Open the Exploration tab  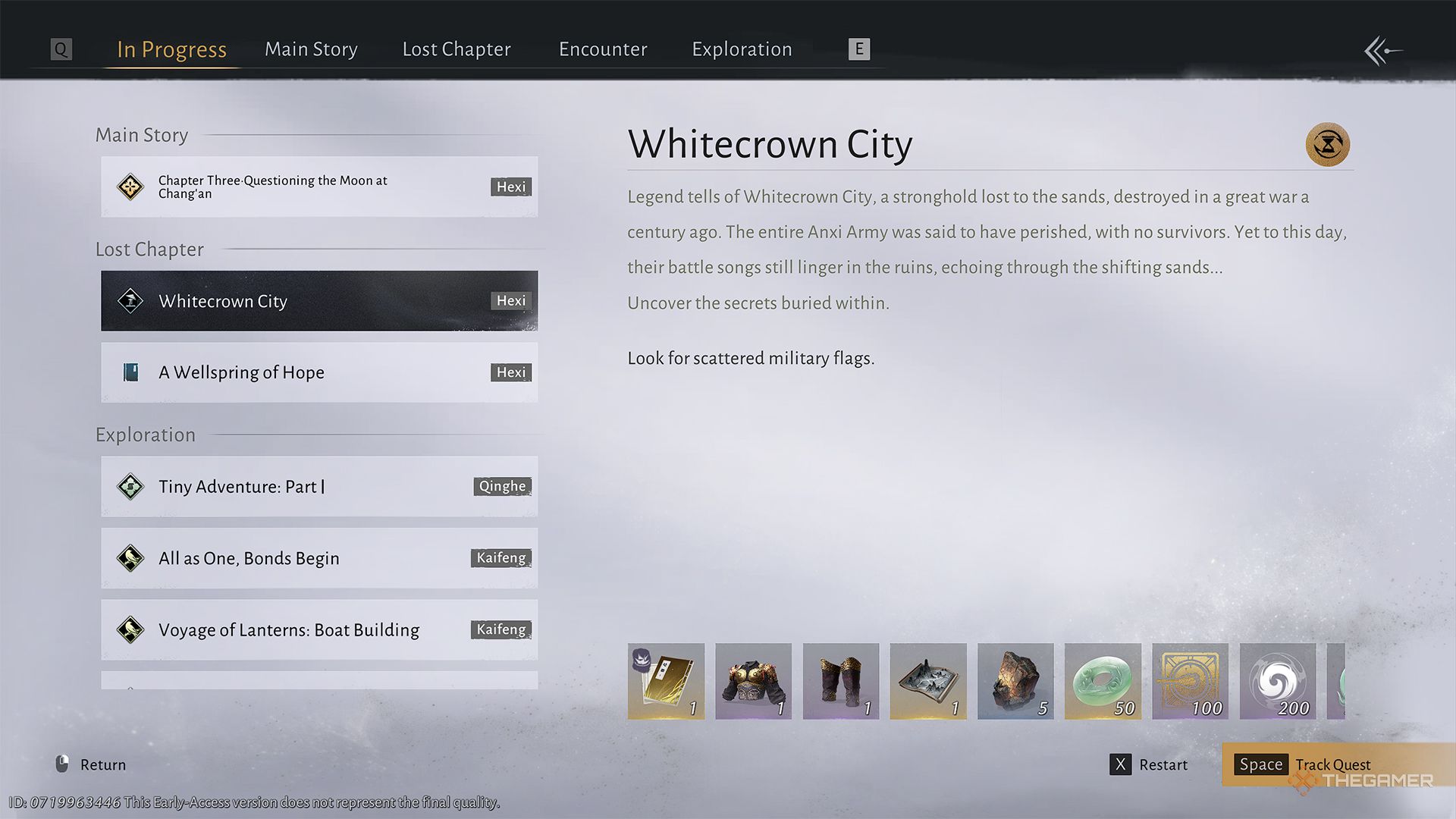(742, 49)
